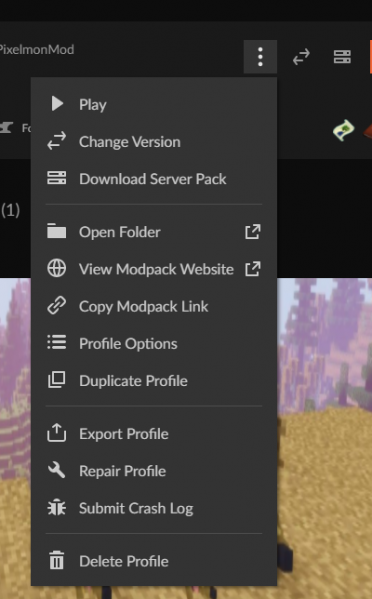
Task: Choose Export Profile from menu
Action: coord(154,434)
